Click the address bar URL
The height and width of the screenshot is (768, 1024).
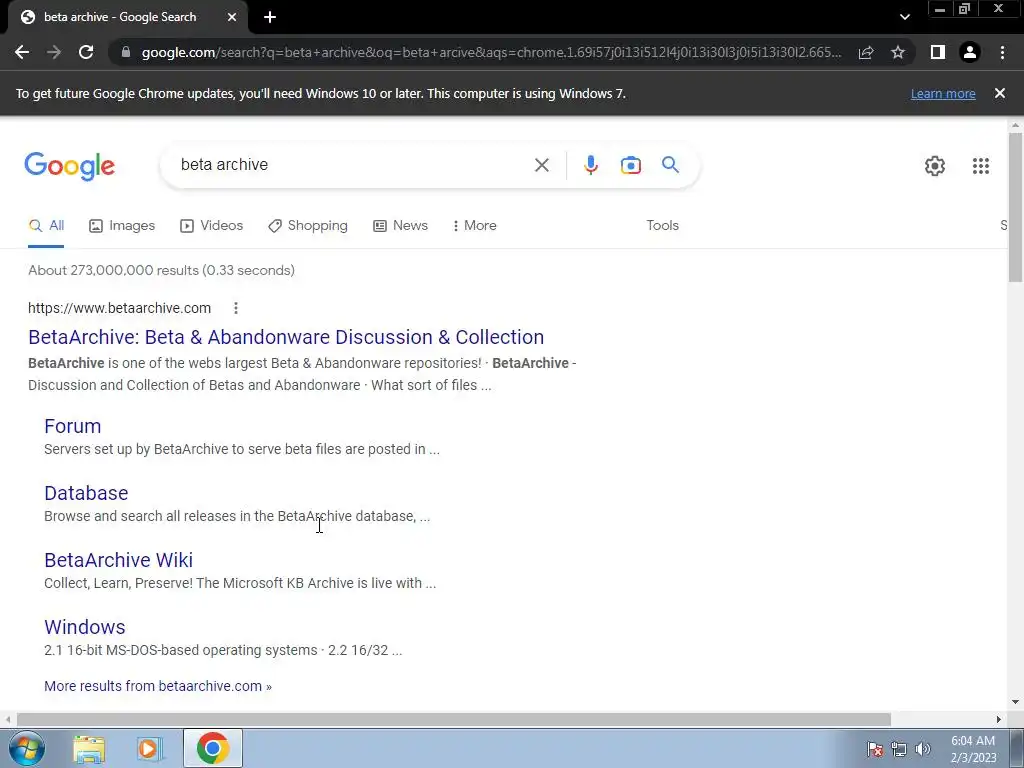(x=491, y=52)
